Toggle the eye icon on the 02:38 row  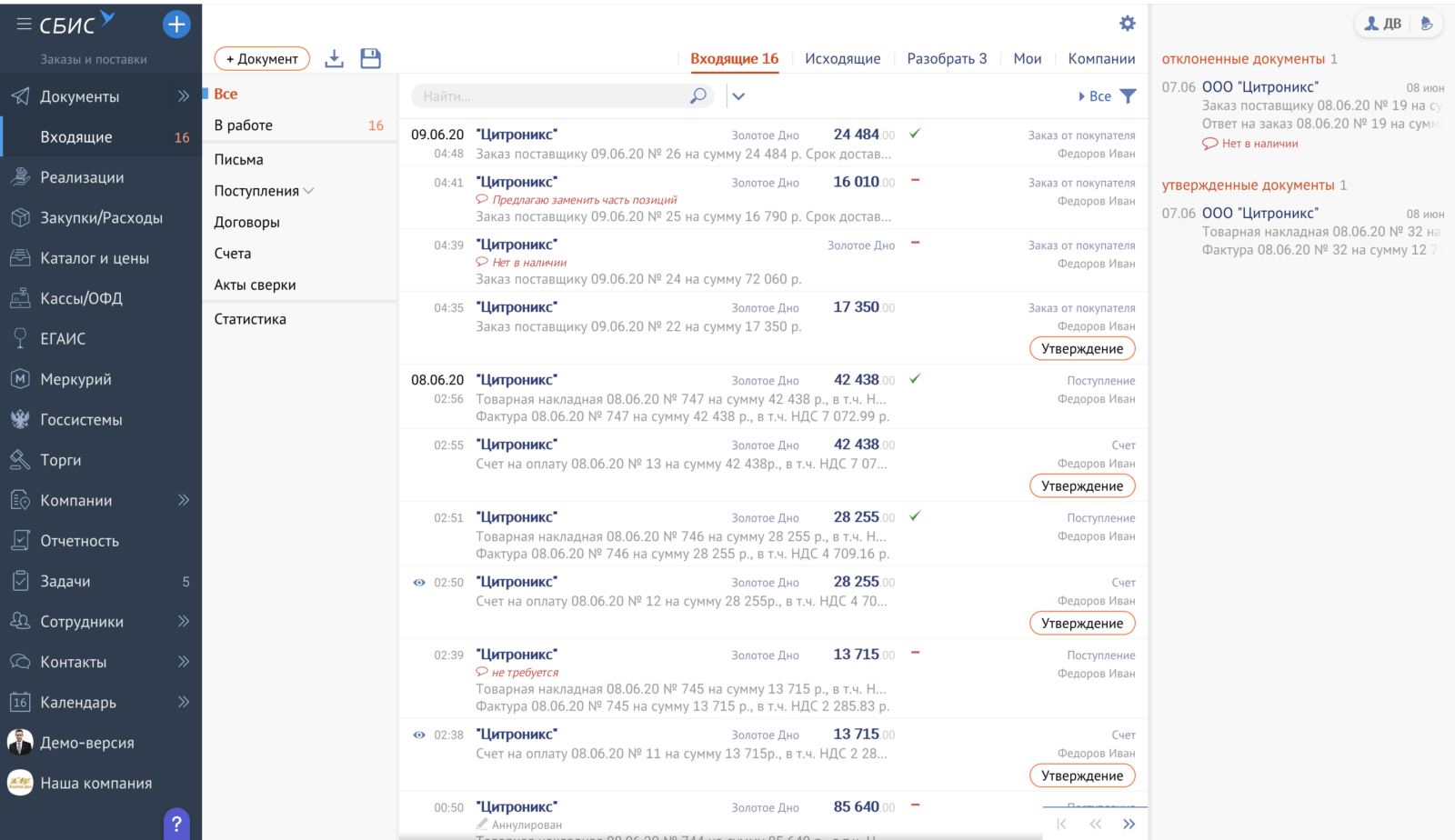(419, 734)
